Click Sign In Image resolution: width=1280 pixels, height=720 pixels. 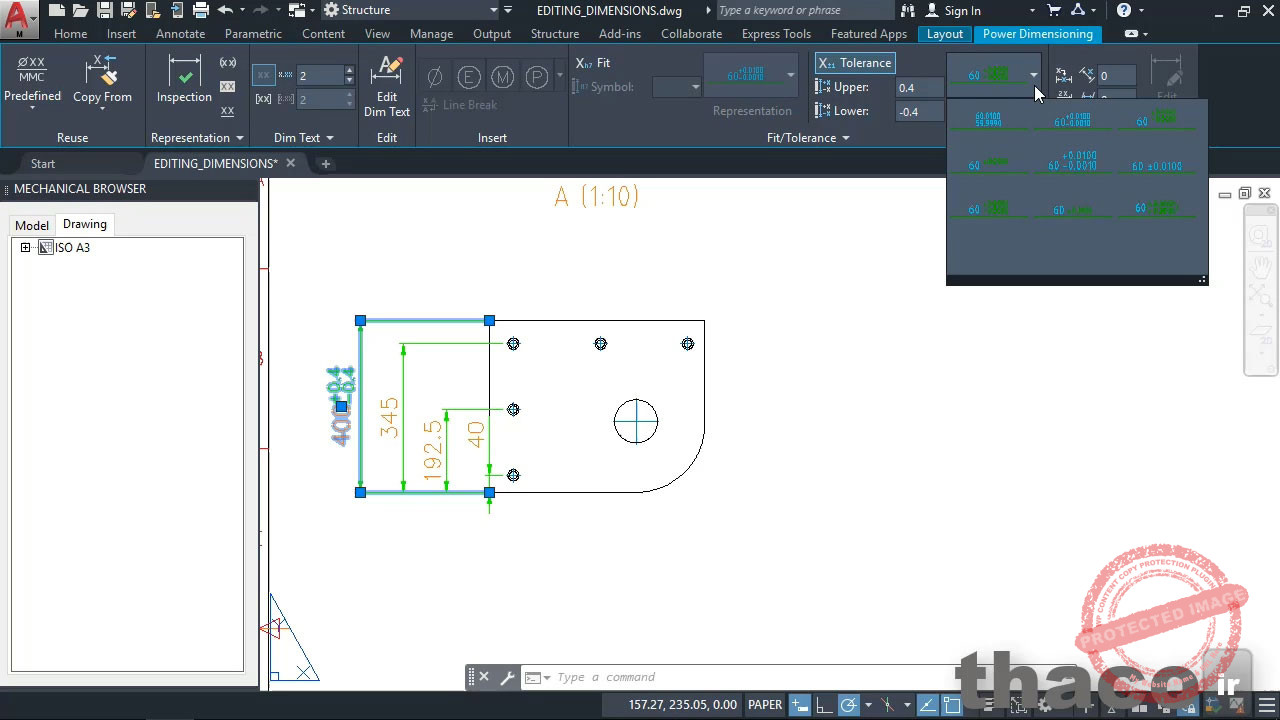tap(962, 10)
